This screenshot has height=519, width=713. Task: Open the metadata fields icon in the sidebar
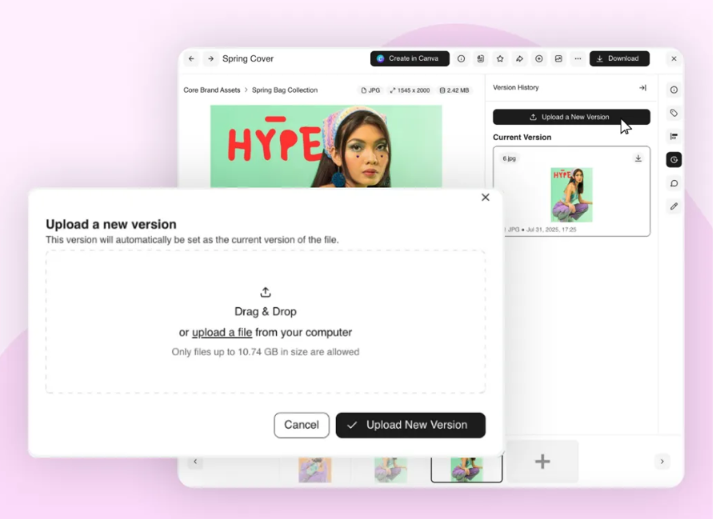click(x=674, y=136)
